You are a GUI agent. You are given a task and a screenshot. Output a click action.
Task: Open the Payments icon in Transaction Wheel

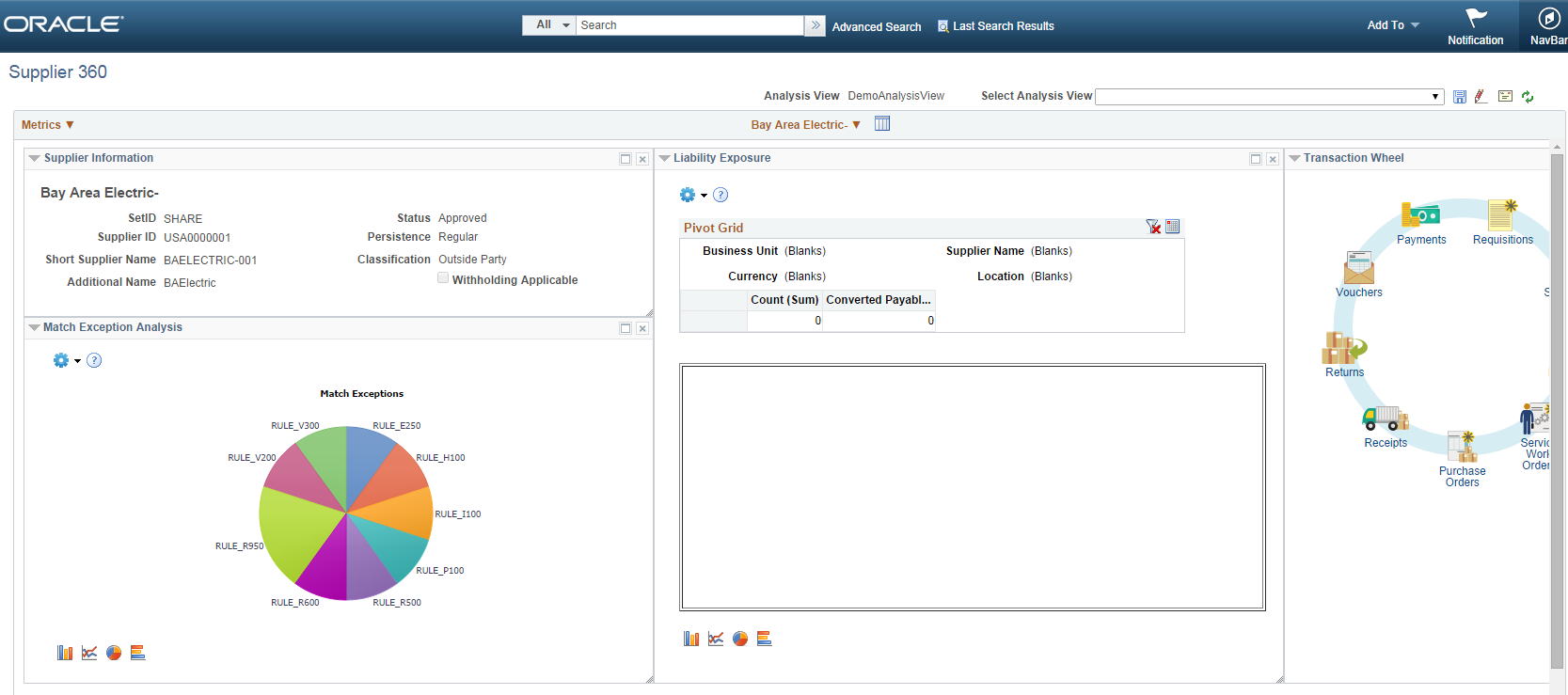pyautogui.click(x=1420, y=215)
